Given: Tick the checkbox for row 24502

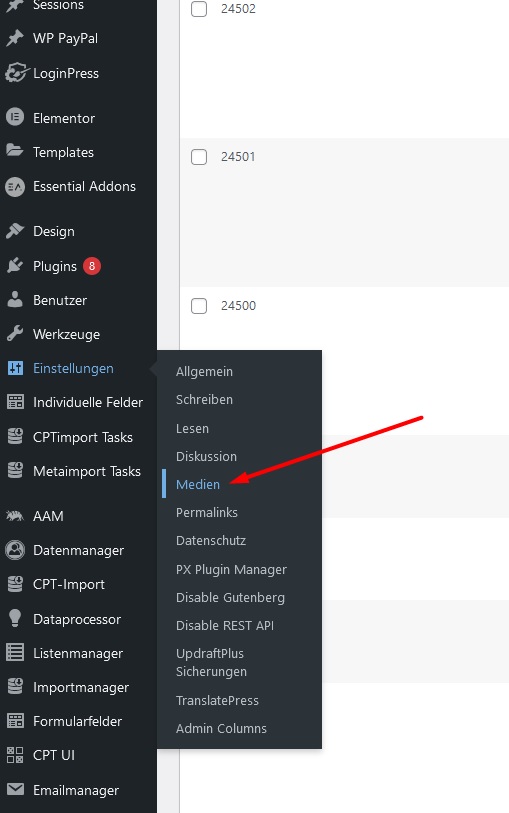Looking at the screenshot, I should 199,9.
